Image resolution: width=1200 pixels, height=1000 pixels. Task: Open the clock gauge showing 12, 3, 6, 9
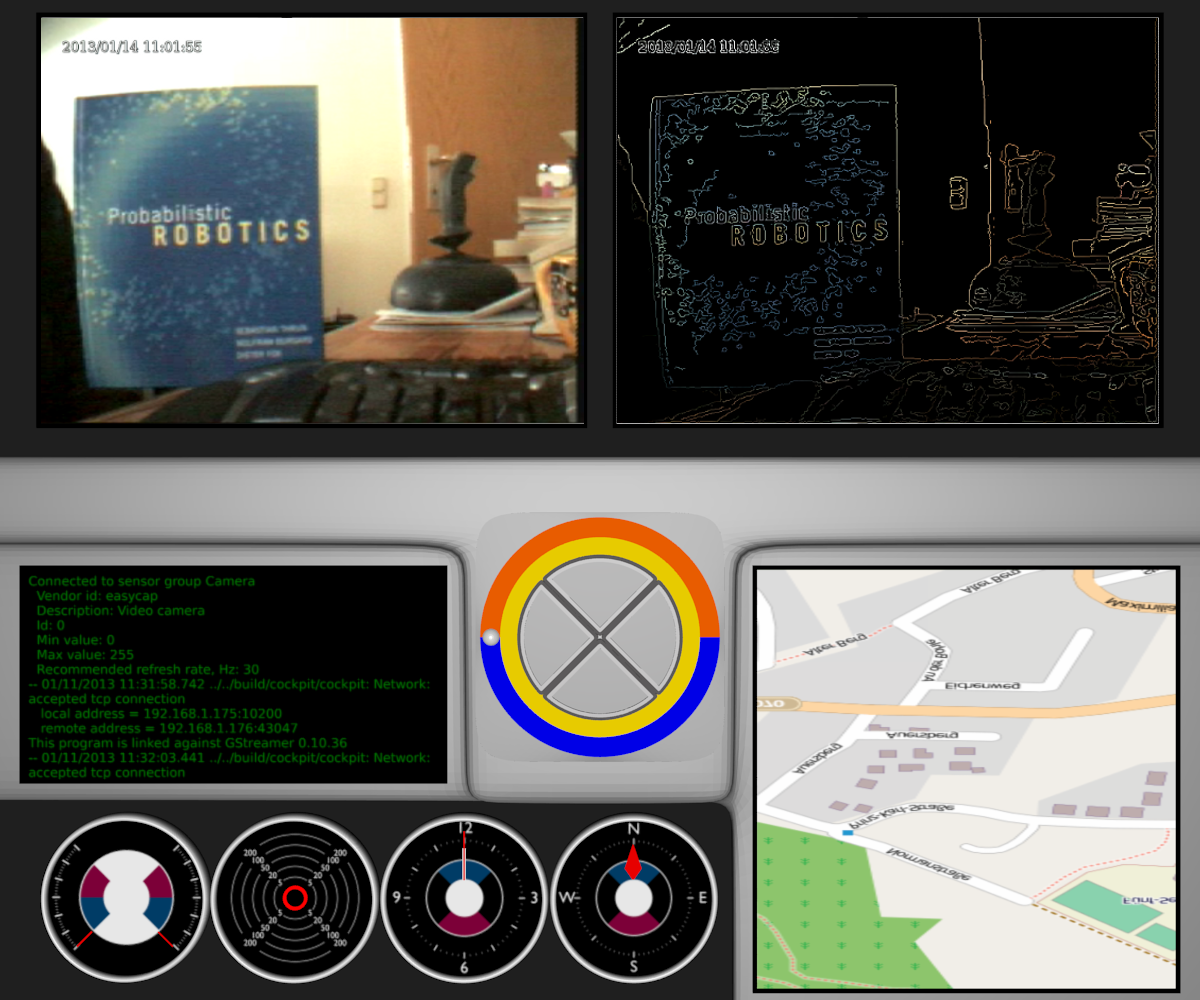(x=464, y=897)
